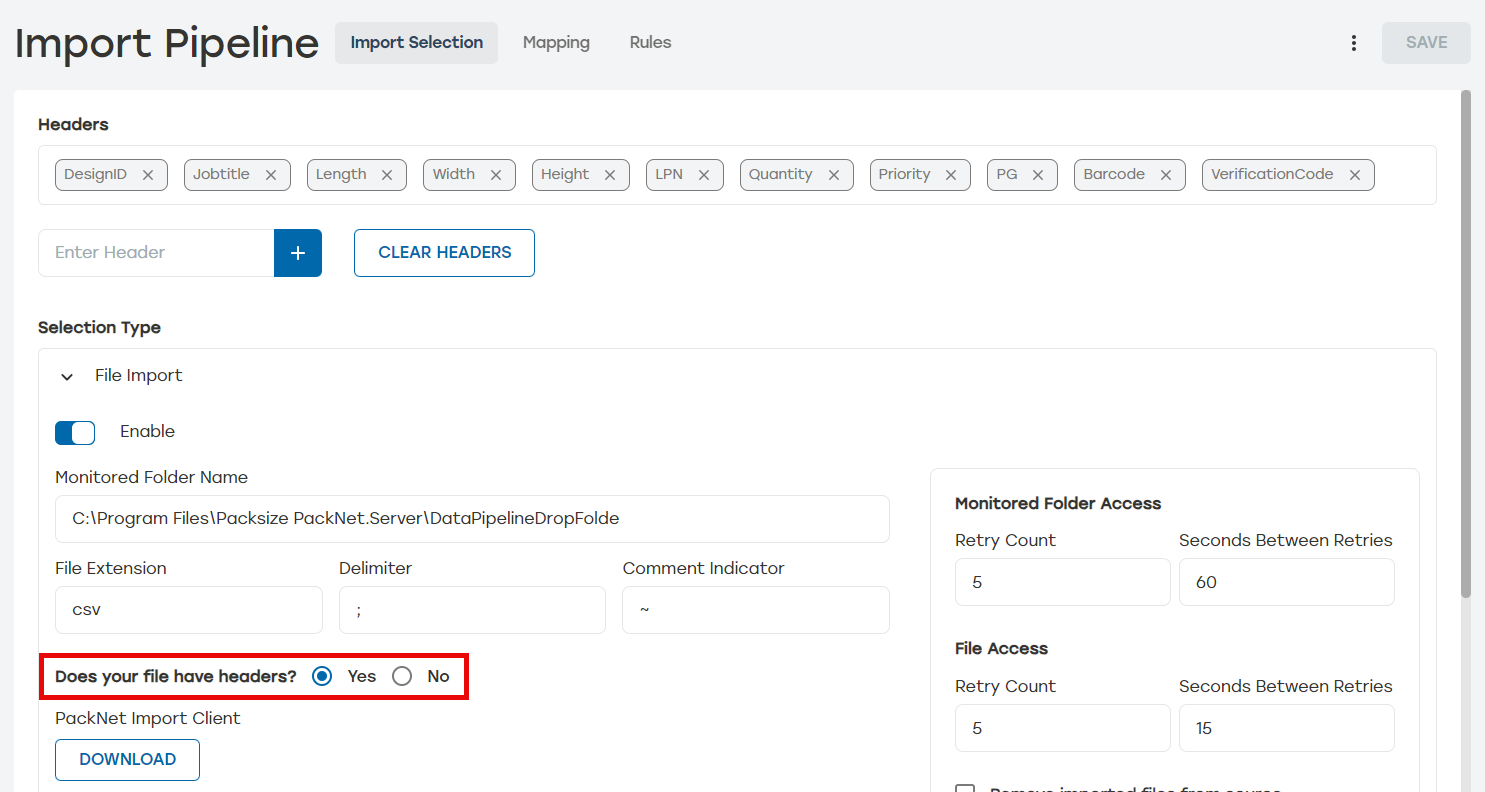The height and width of the screenshot is (792, 1485).
Task: Remove the Quantity header chip
Action: pyautogui.click(x=834, y=174)
